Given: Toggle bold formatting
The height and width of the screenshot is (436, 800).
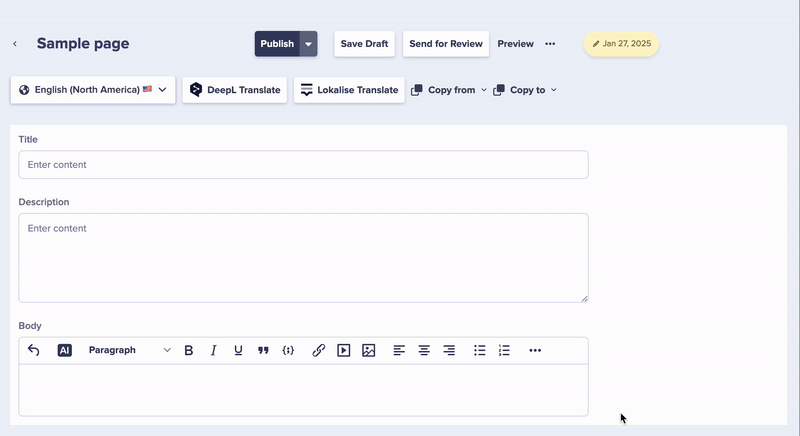Looking at the screenshot, I should point(189,350).
